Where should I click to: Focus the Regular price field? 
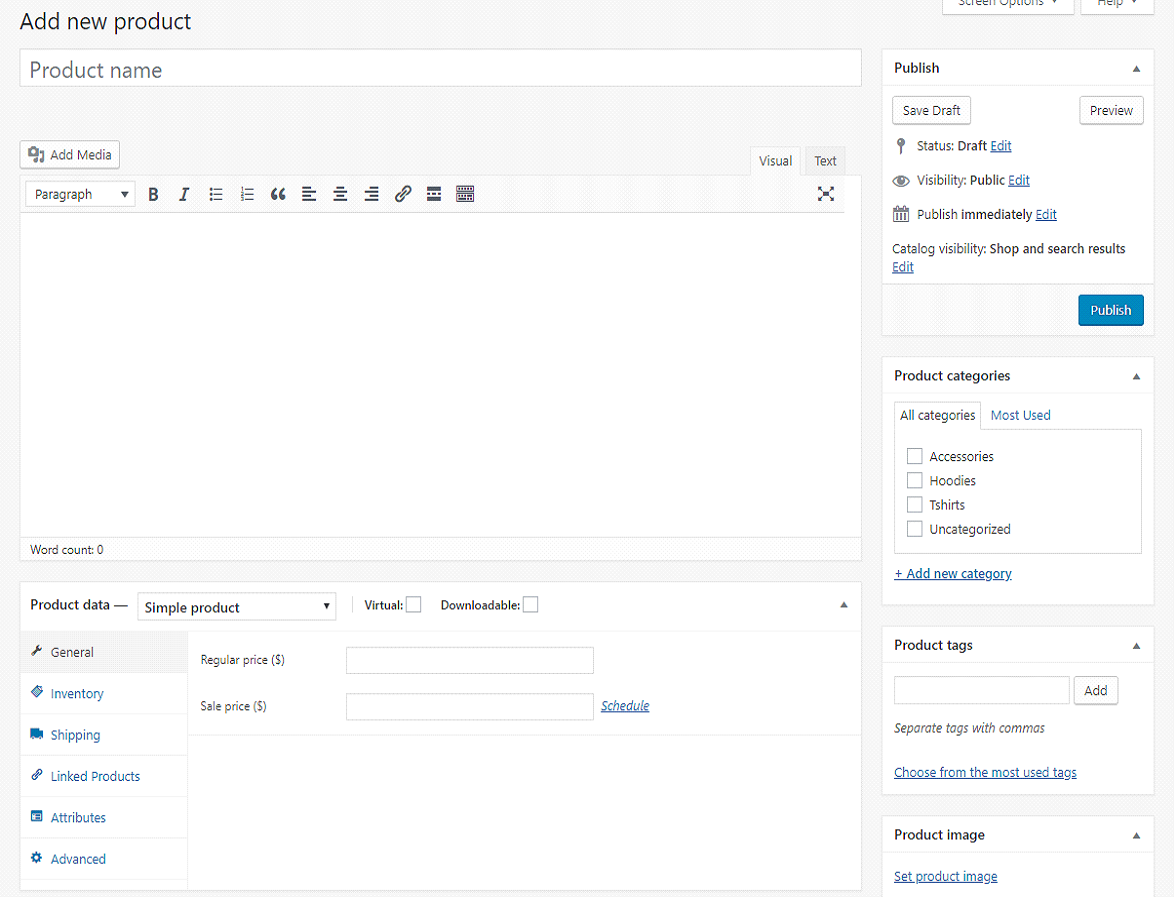click(470, 661)
